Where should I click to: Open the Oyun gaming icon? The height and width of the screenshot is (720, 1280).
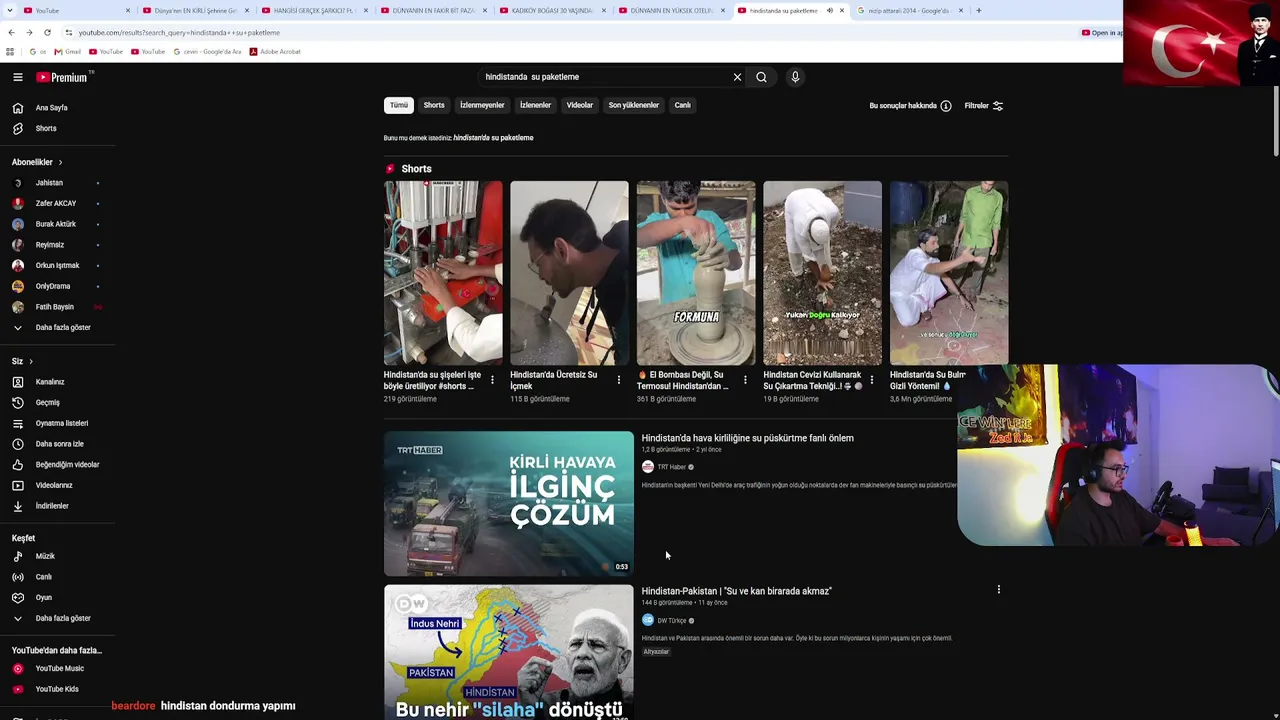click(x=18, y=598)
